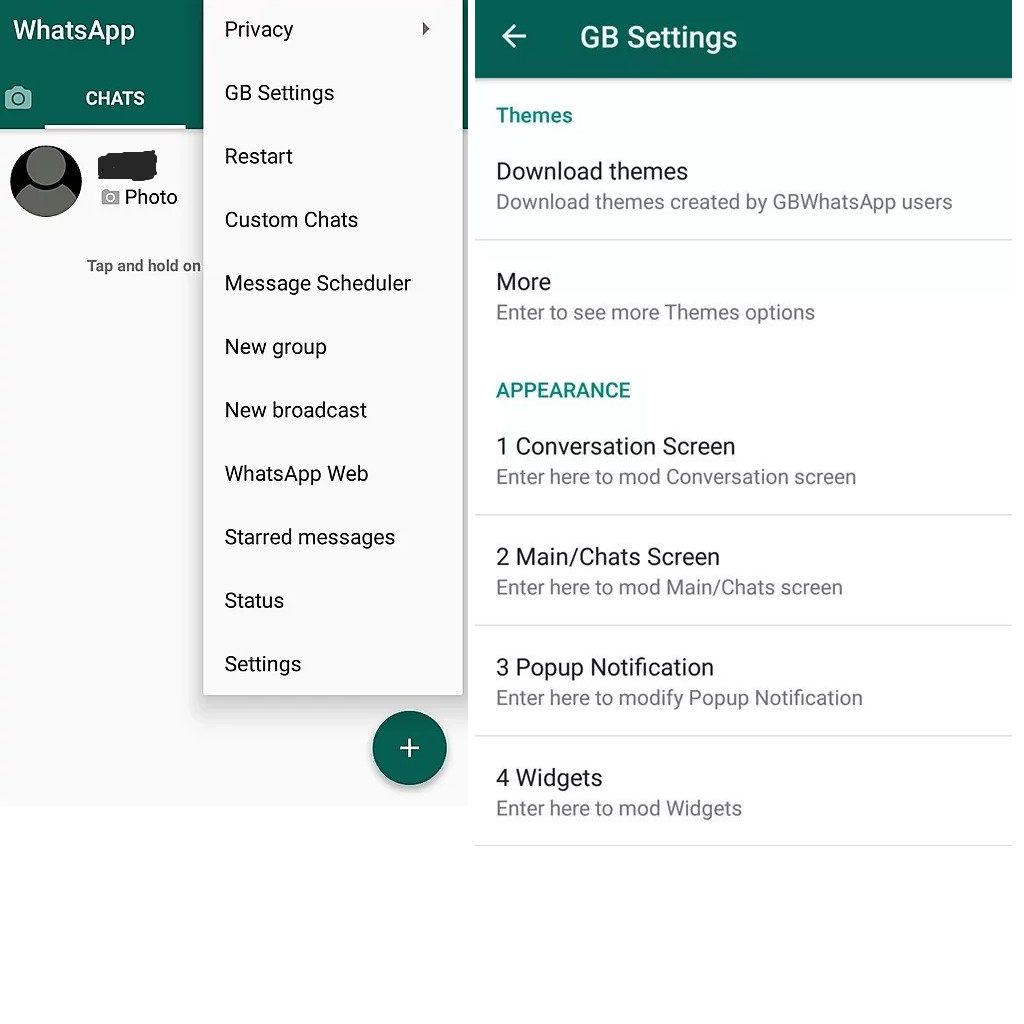Open the contact's profile picture avatar
Viewport: 1024px width, 1024px height.
(46, 181)
